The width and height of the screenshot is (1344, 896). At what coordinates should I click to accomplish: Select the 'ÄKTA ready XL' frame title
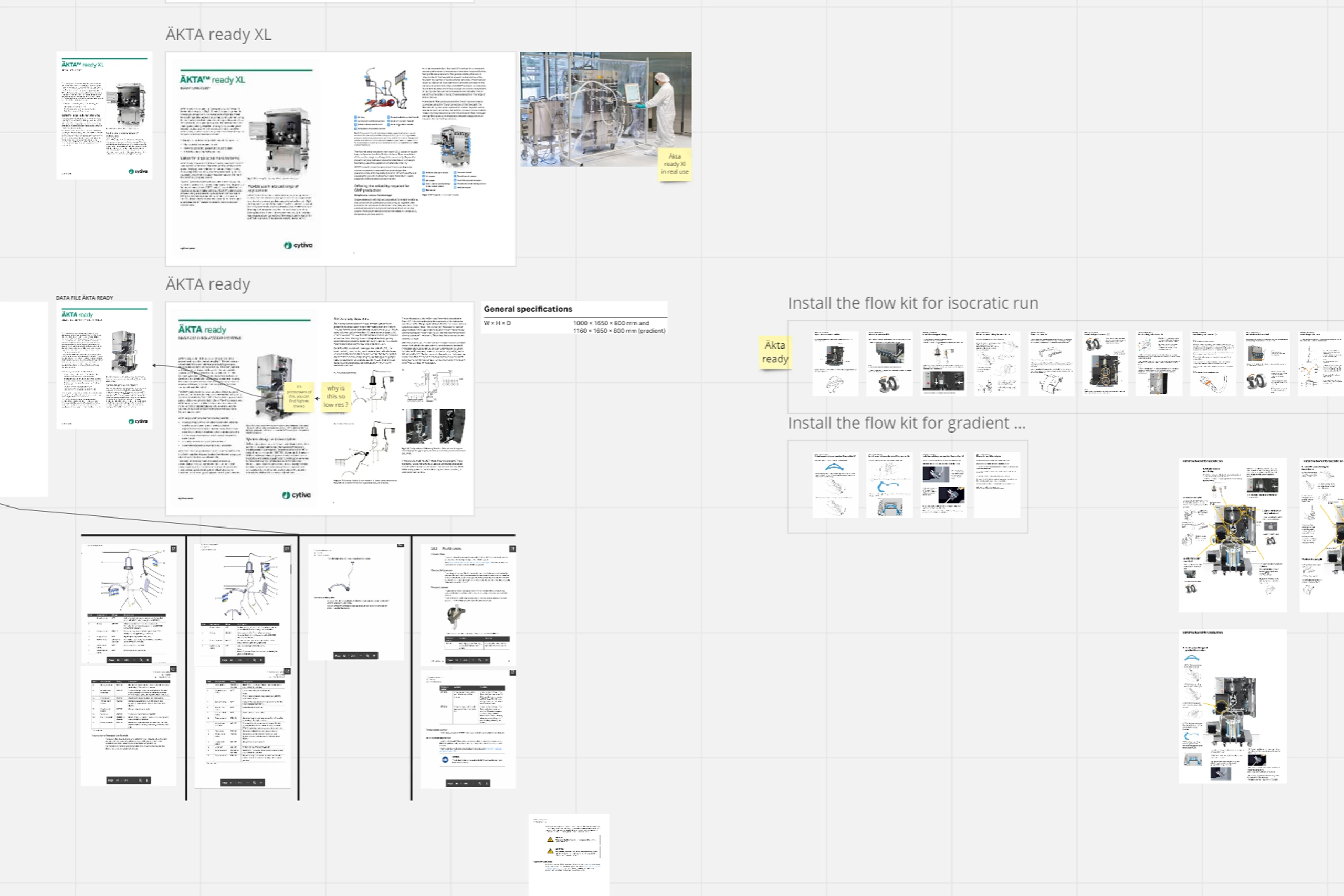(218, 34)
